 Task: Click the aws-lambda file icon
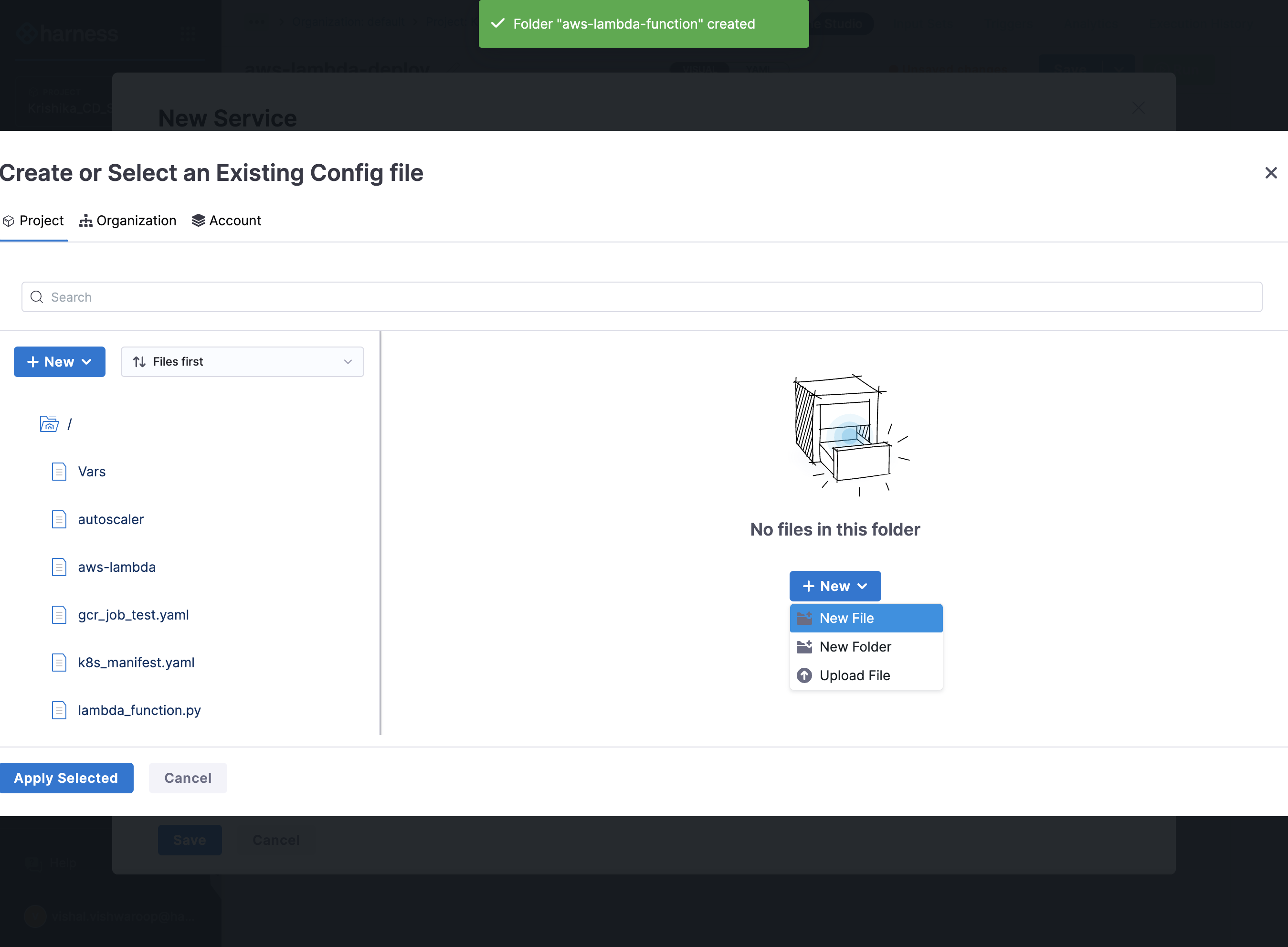[x=59, y=567]
